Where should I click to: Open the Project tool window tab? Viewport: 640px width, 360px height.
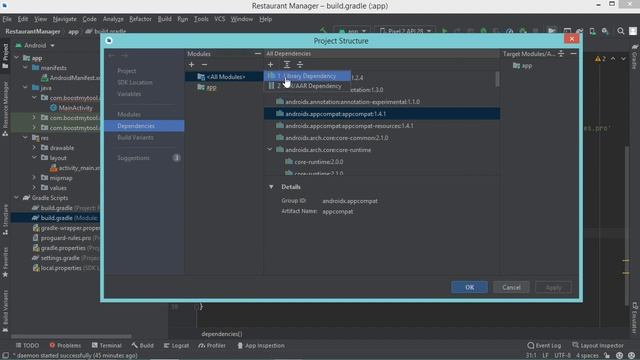coord(5,56)
